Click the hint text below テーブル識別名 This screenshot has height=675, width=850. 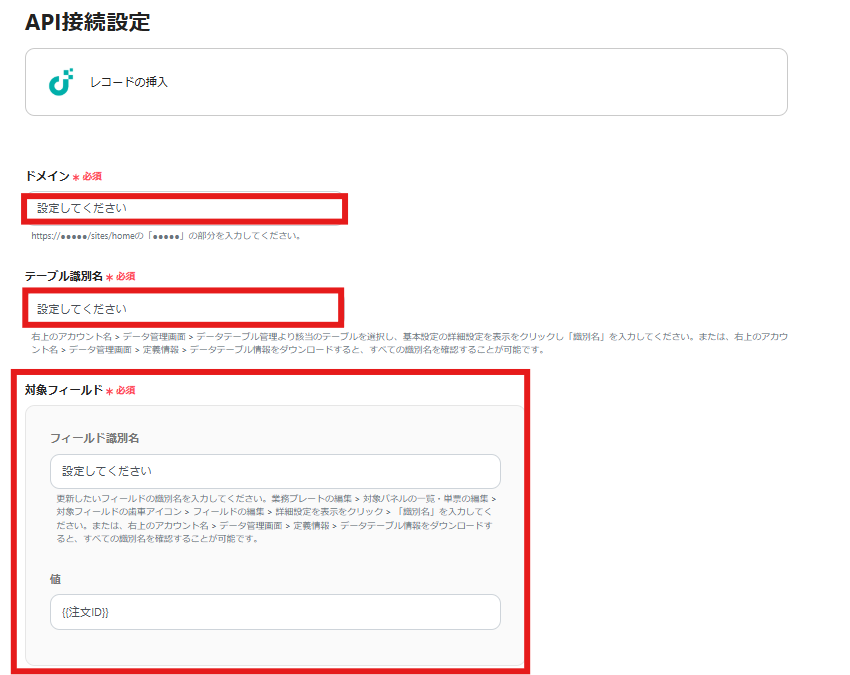409,343
